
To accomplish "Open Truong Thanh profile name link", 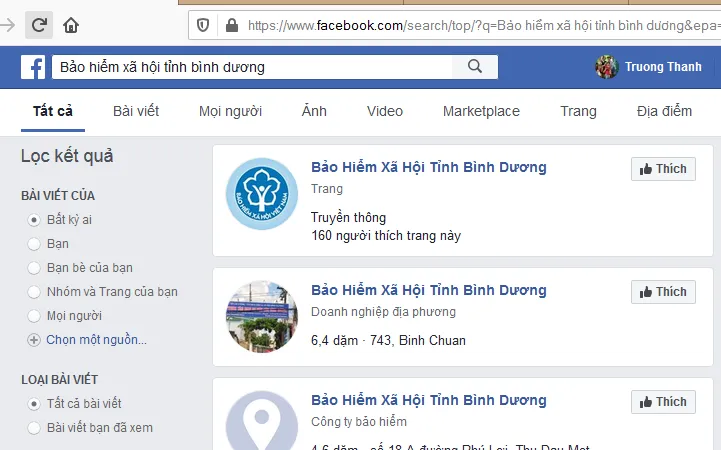I will click(663, 67).
